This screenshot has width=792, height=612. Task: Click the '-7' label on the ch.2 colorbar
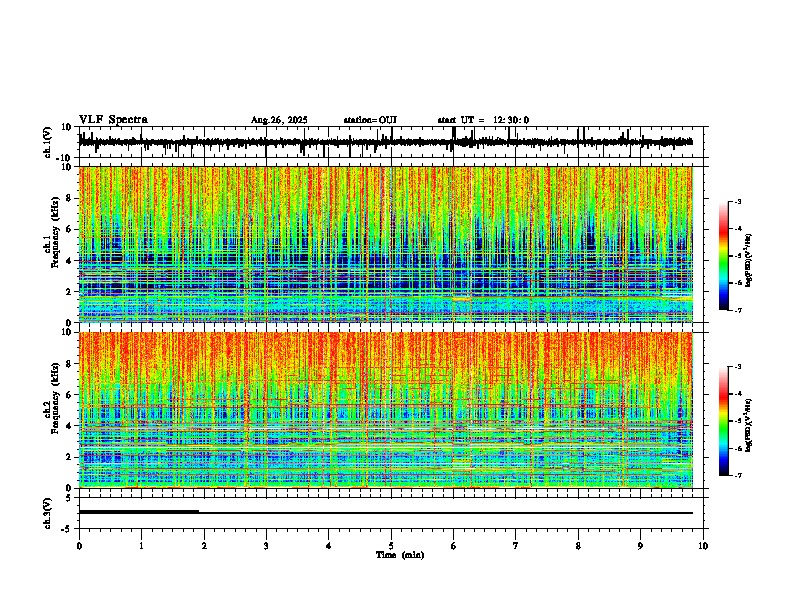tap(737, 475)
